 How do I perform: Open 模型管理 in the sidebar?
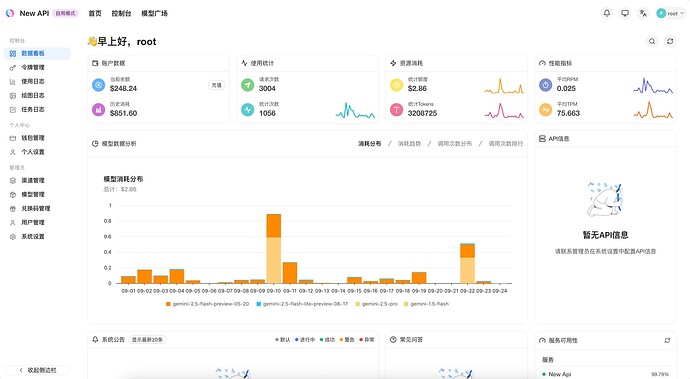[x=37, y=195]
